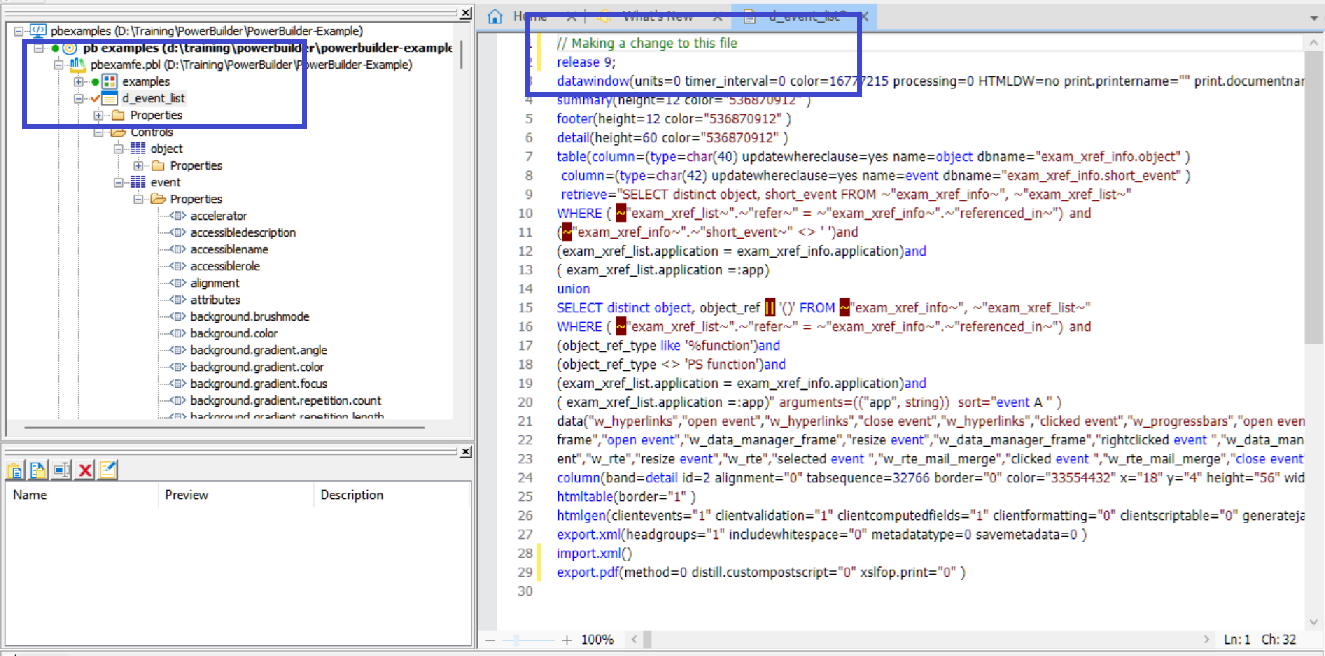Select the background.color property
The height and width of the screenshot is (656, 1325).
coord(234,333)
